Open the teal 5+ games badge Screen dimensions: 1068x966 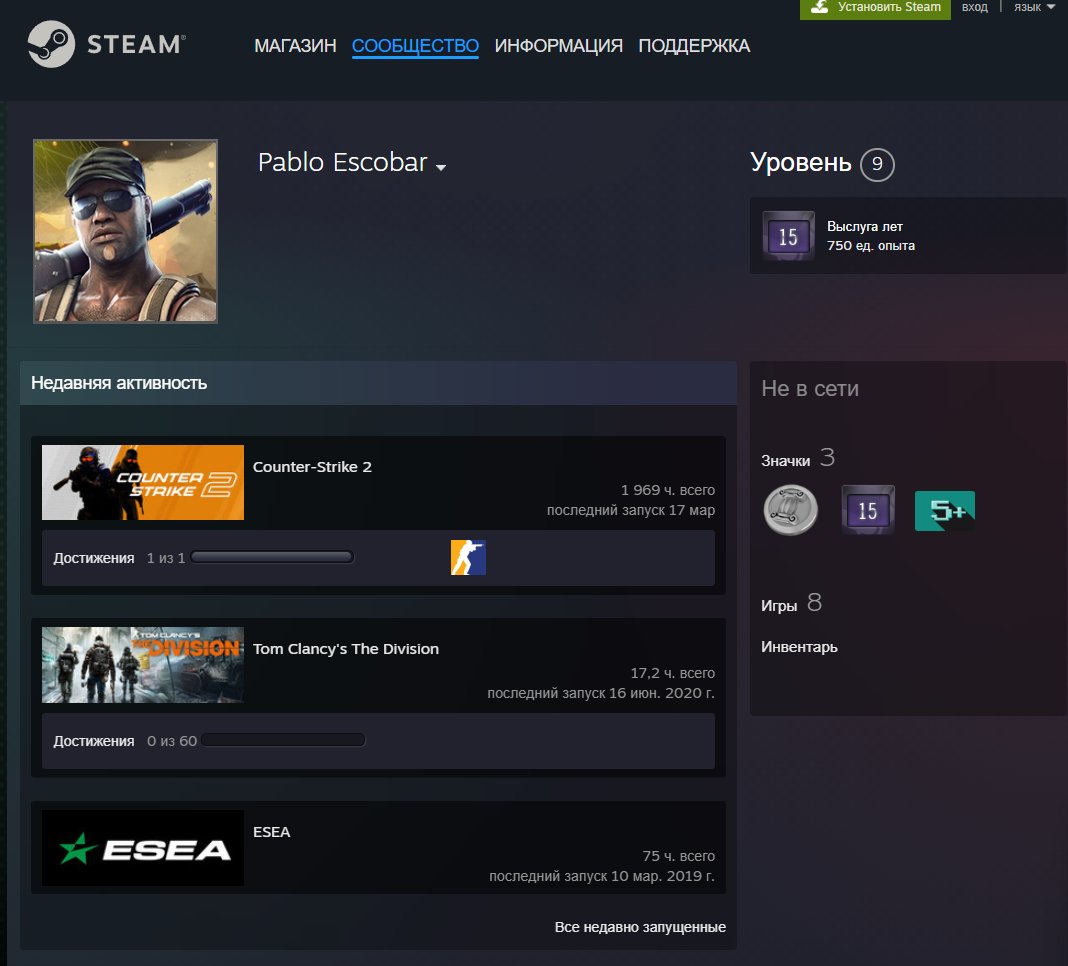coord(945,510)
